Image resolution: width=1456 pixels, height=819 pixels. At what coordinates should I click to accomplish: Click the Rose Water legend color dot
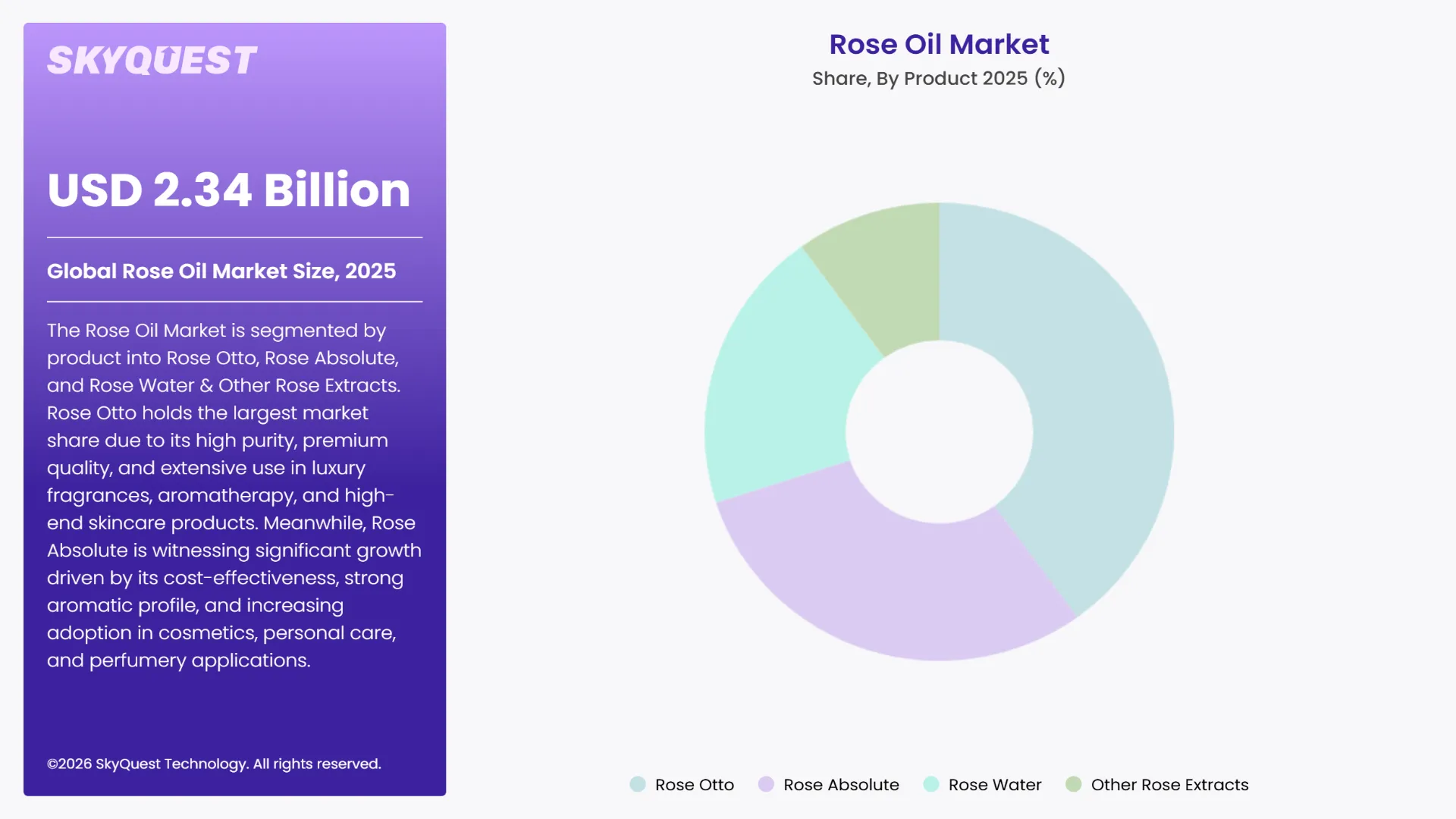point(931,784)
